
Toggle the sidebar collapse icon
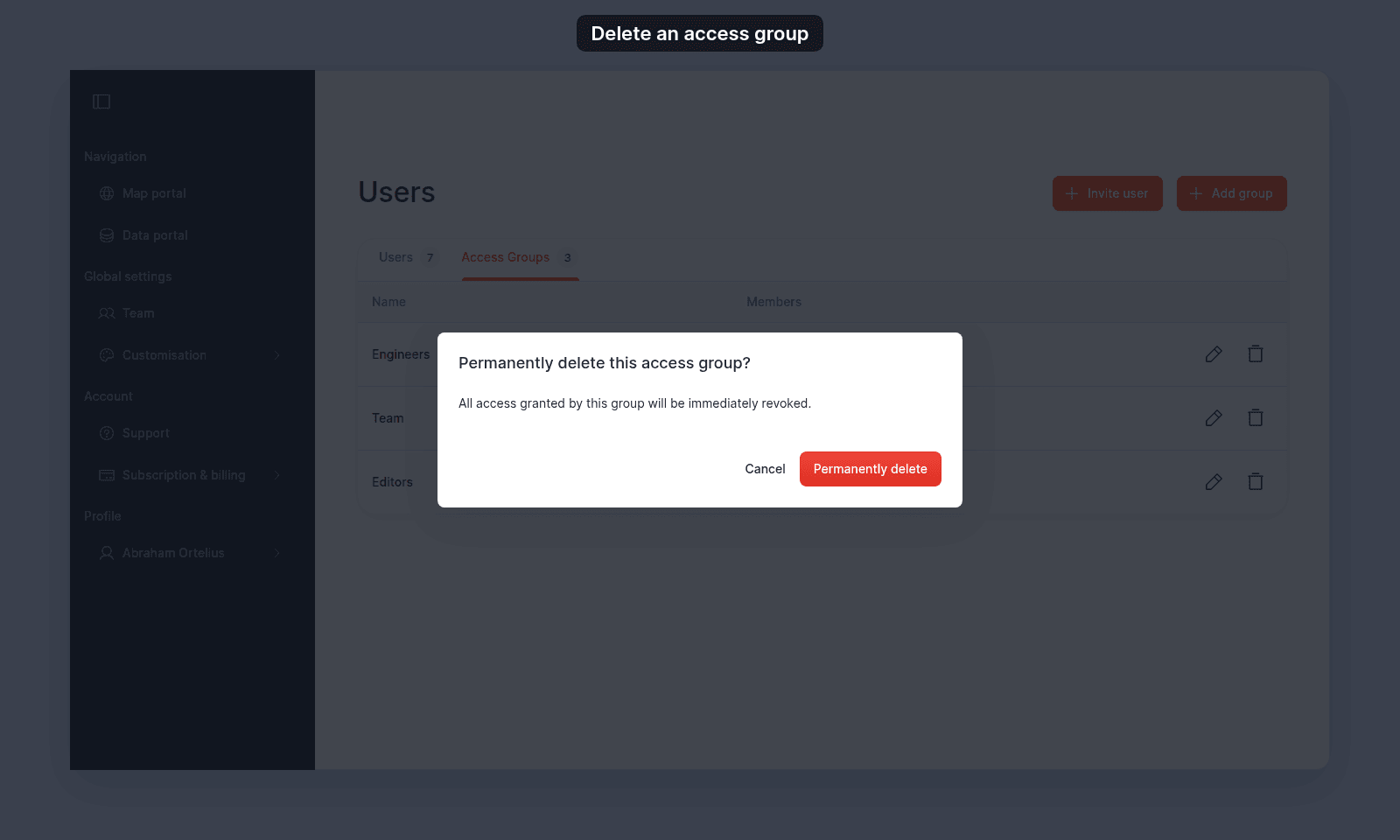pyautogui.click(x=101, y=101)
